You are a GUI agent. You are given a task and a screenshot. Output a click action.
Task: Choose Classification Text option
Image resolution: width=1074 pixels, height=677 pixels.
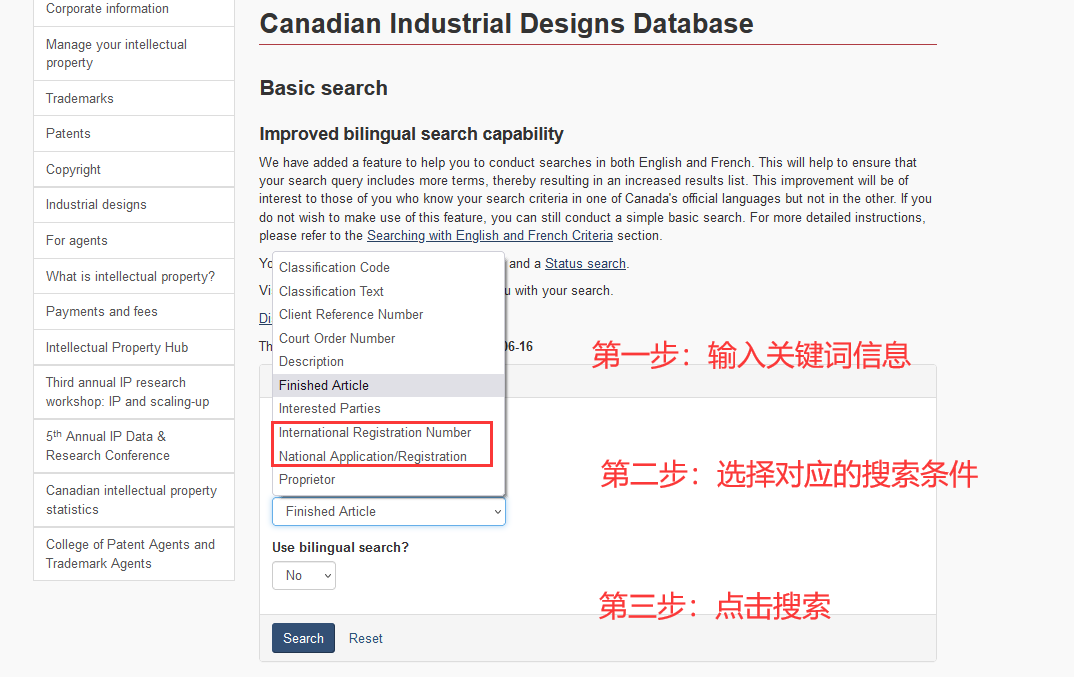click(331, 291)
